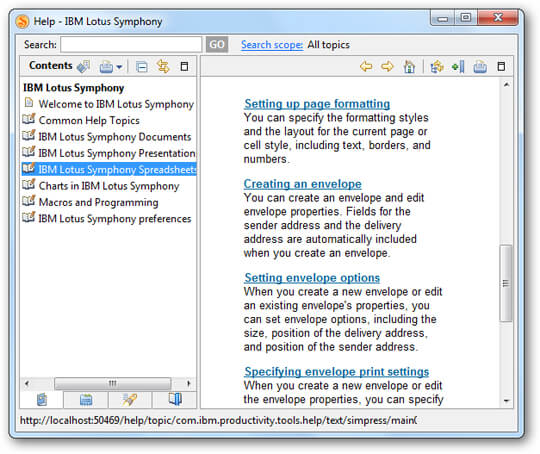Click the Bookmark Document icon

(x=458, y=66)
